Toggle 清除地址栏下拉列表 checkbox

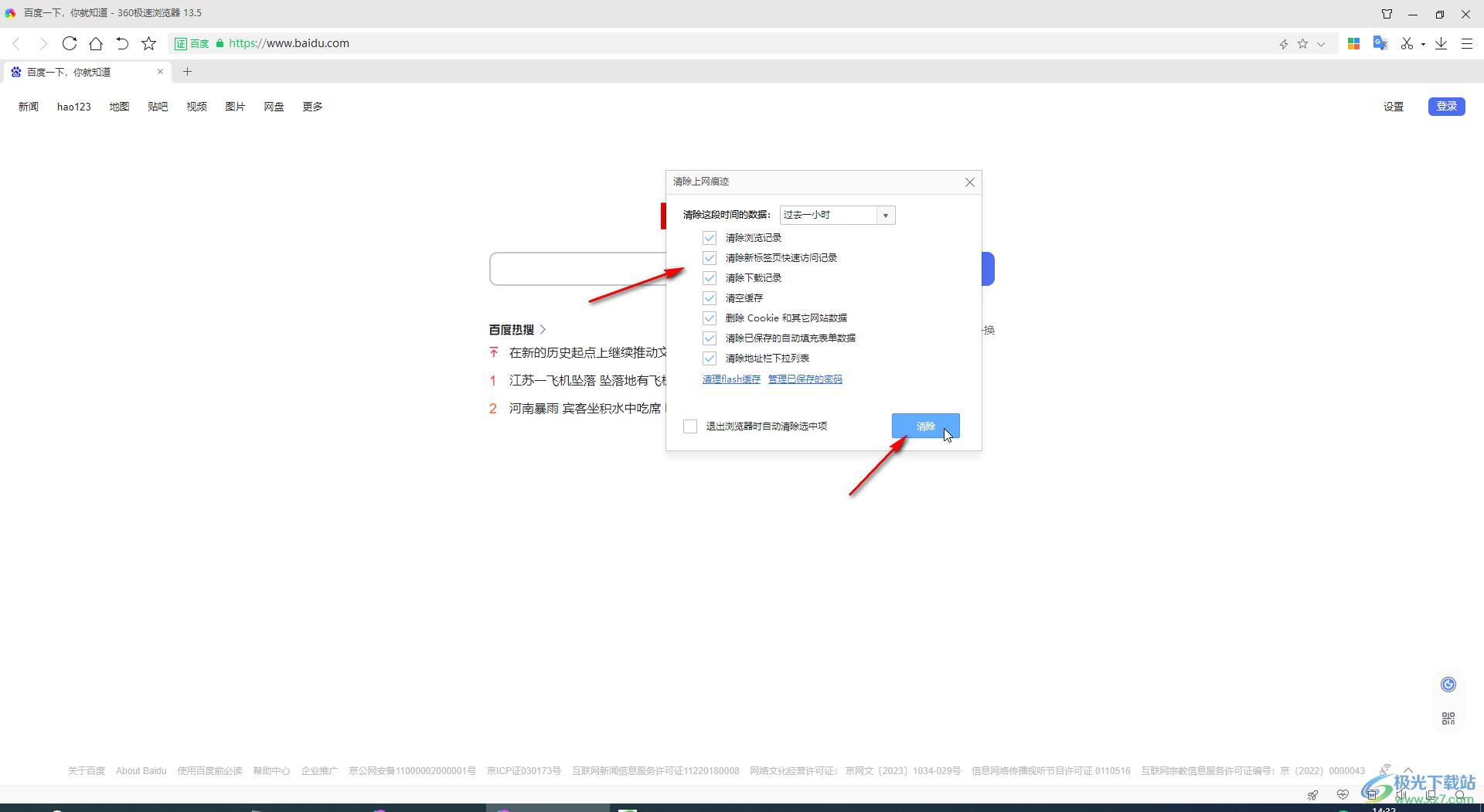(710, 358)
